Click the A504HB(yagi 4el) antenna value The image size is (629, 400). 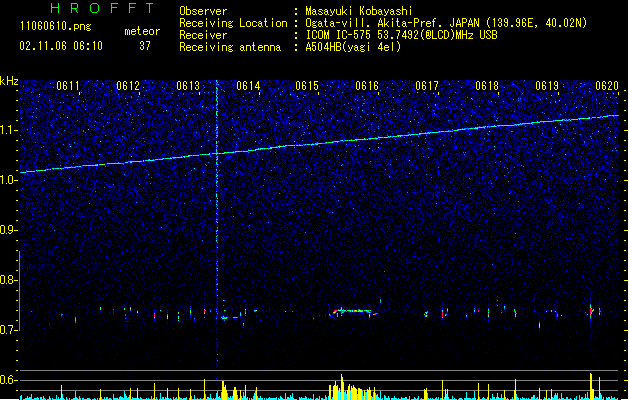tap(353, 47)
